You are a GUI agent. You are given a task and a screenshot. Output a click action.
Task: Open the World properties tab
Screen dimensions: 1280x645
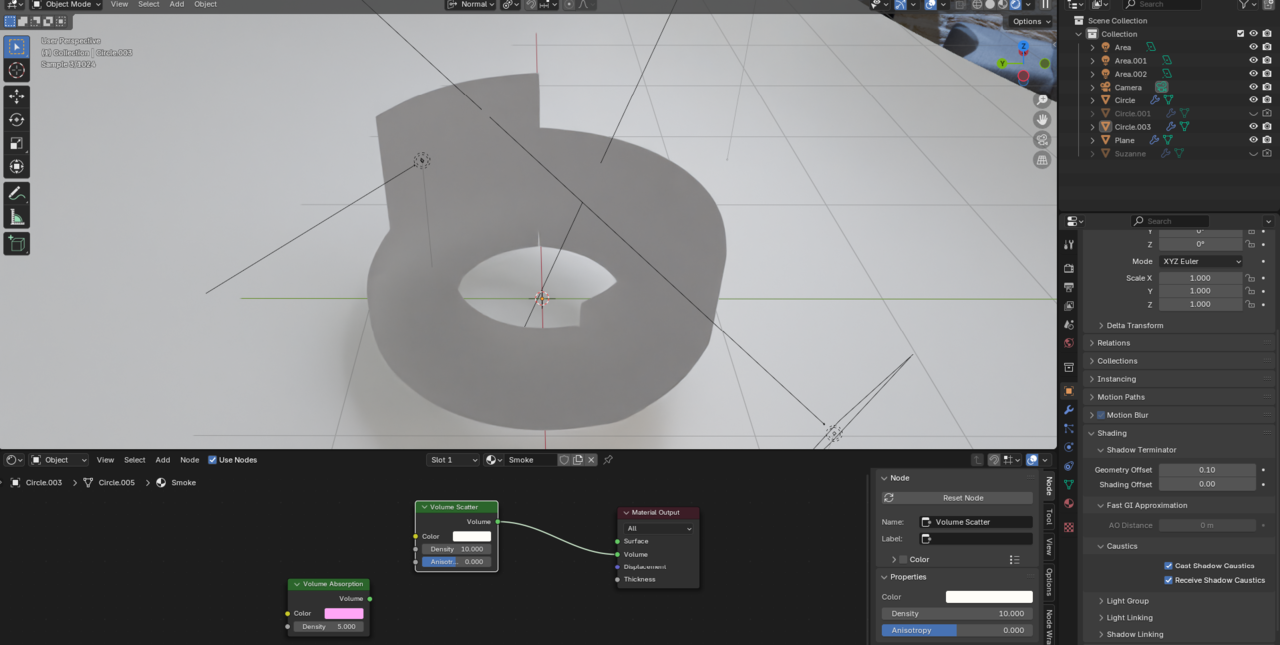(1069, 343)
